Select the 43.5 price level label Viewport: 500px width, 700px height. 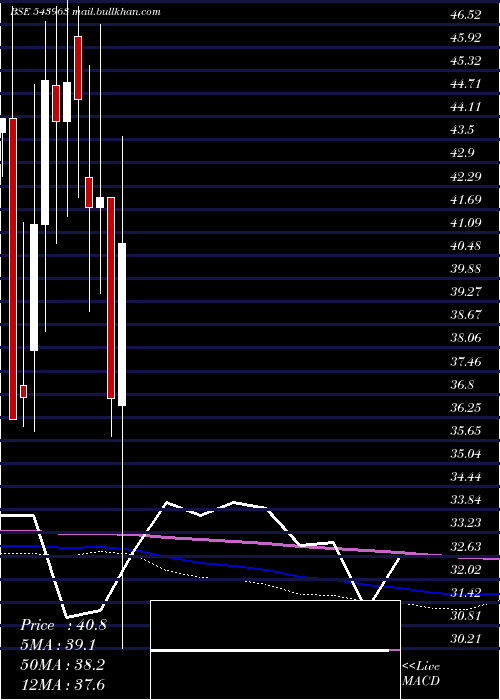click(x=462, y=130)
